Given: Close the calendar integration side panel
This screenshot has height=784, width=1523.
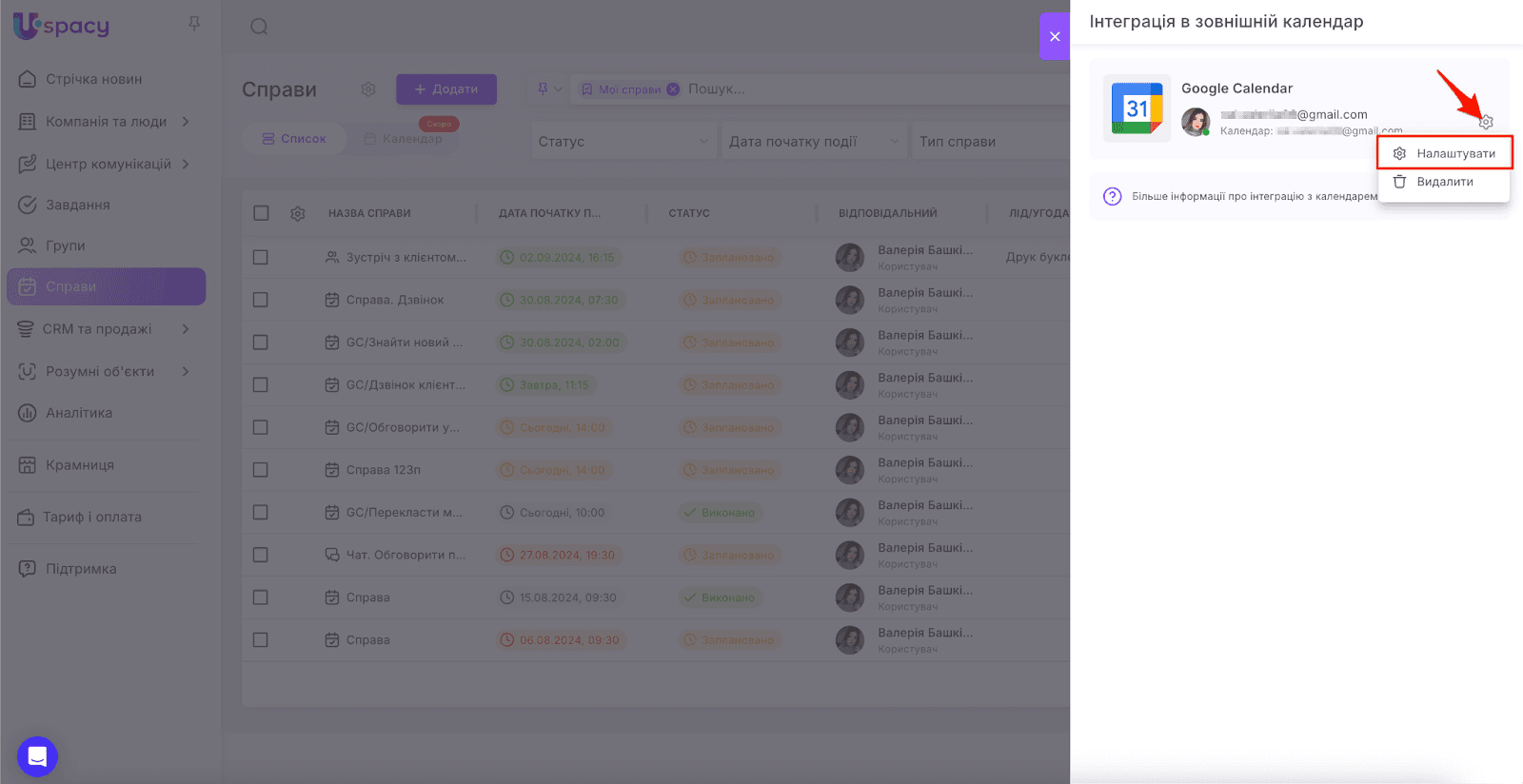Looking at the screenshot, I should tap(1055, 36).
